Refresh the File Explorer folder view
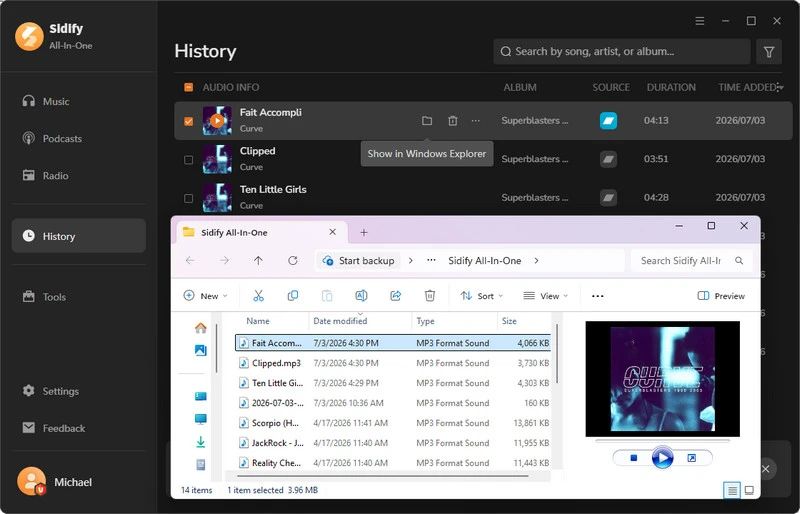The image size is (800, 514). coord(292,260)
